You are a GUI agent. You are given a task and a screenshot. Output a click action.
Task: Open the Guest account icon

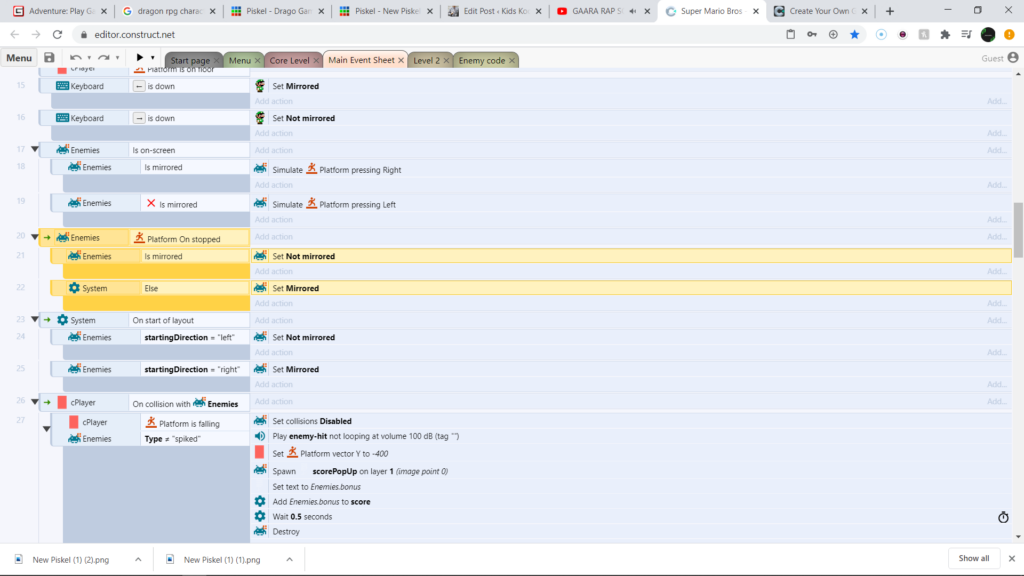click(1013, 58)
